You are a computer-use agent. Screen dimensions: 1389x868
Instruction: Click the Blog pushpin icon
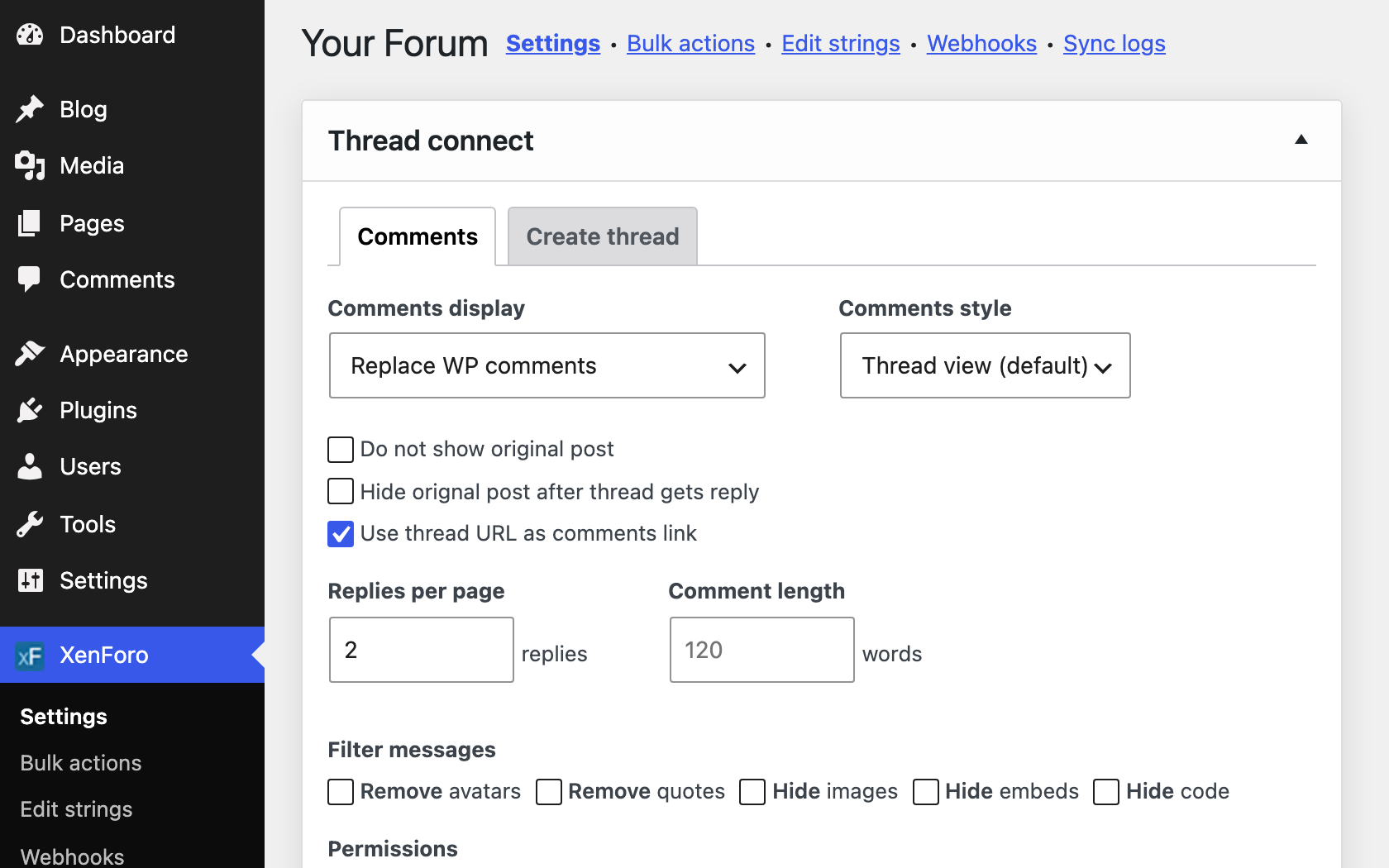[x=30, y=109]
